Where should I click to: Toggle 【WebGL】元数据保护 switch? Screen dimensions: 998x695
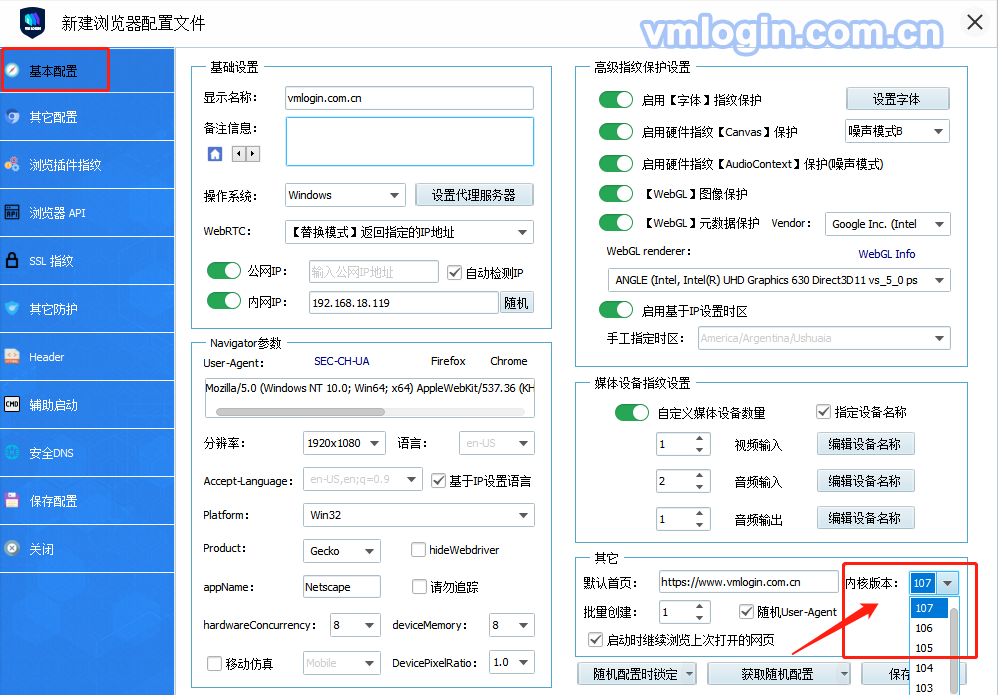pos(615,223)
